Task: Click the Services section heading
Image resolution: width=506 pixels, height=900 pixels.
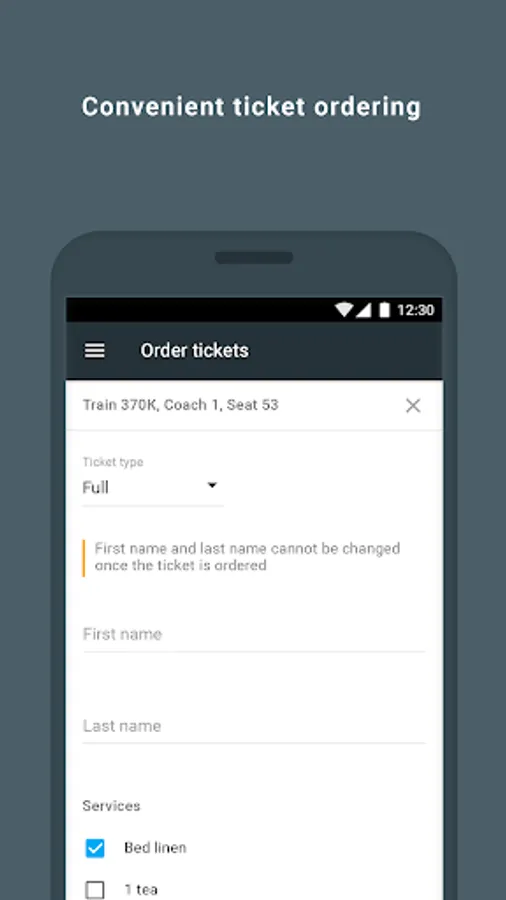Action: click(x=111, y=806)
